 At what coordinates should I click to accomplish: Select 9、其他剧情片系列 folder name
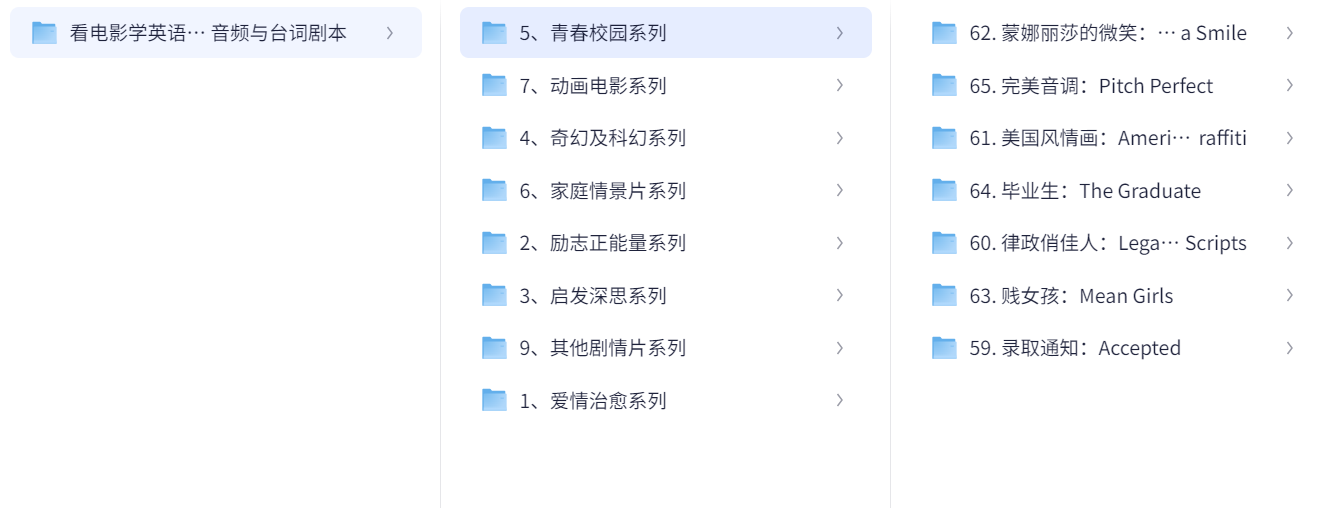(603, 348)
